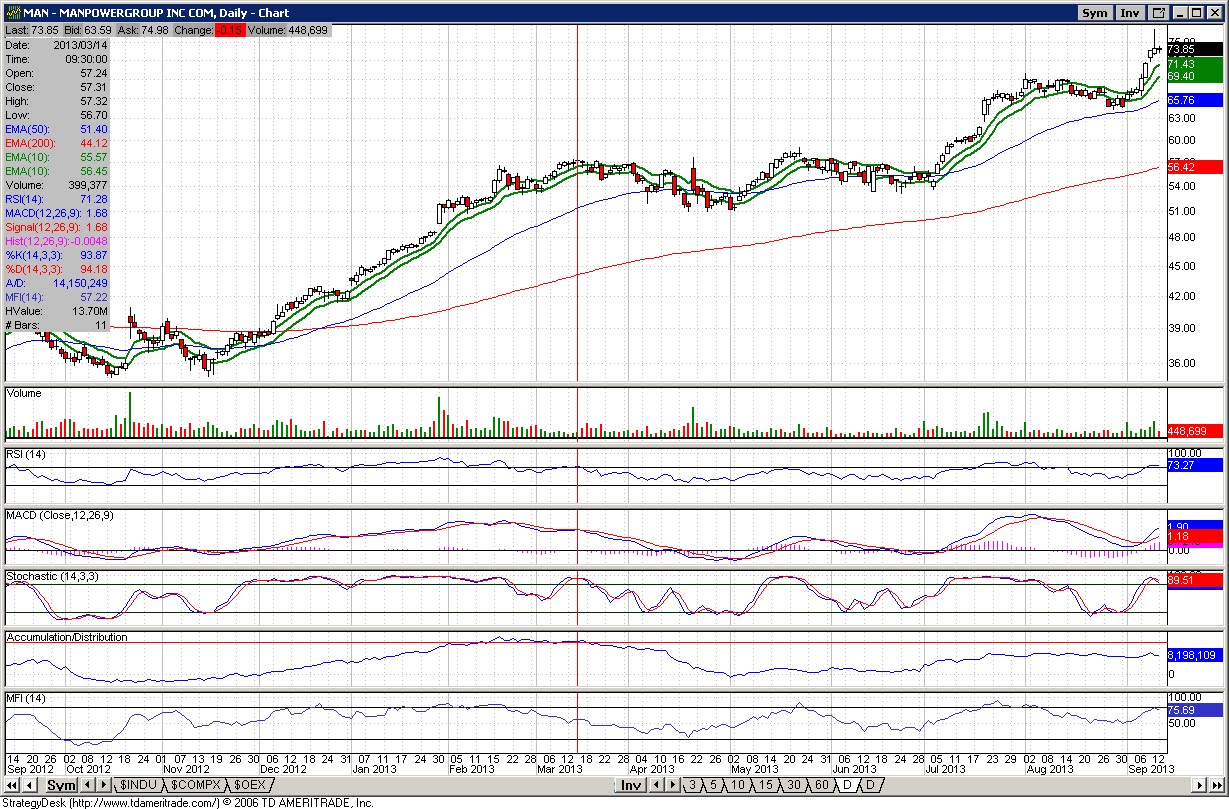Click the RSI(14) 71.28 row in data panel
This screenshot has height=809, width=1229.
[x=56, y=199]
